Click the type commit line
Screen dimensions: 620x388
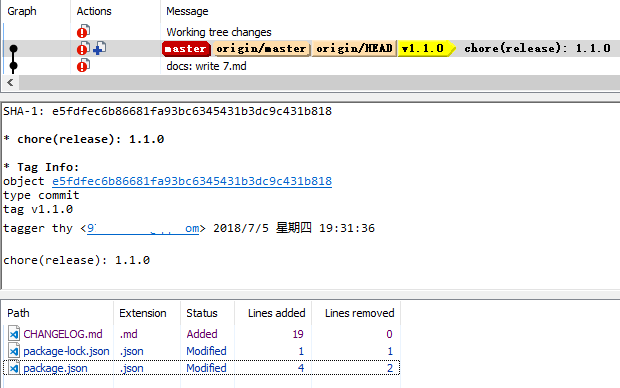point(41,195)
